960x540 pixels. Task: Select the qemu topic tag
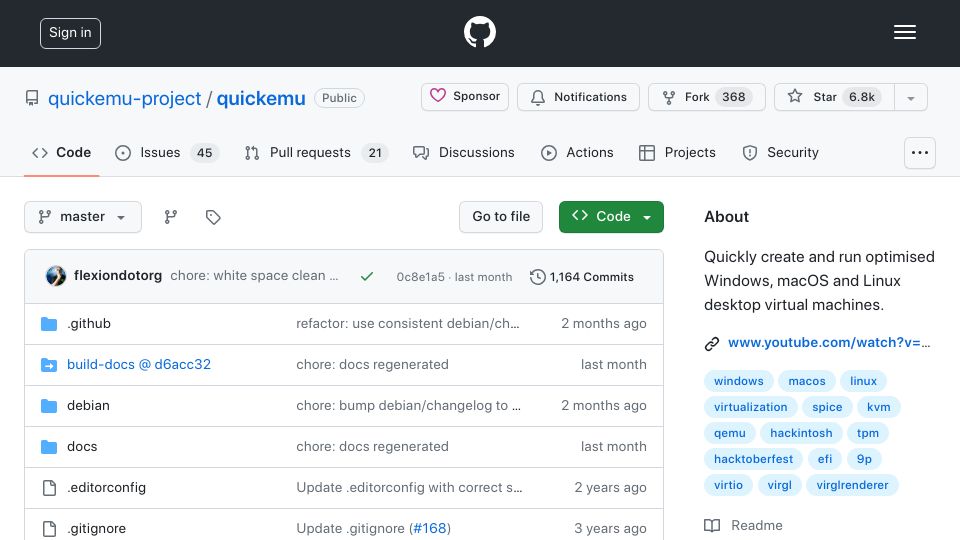tap(730, 433)
